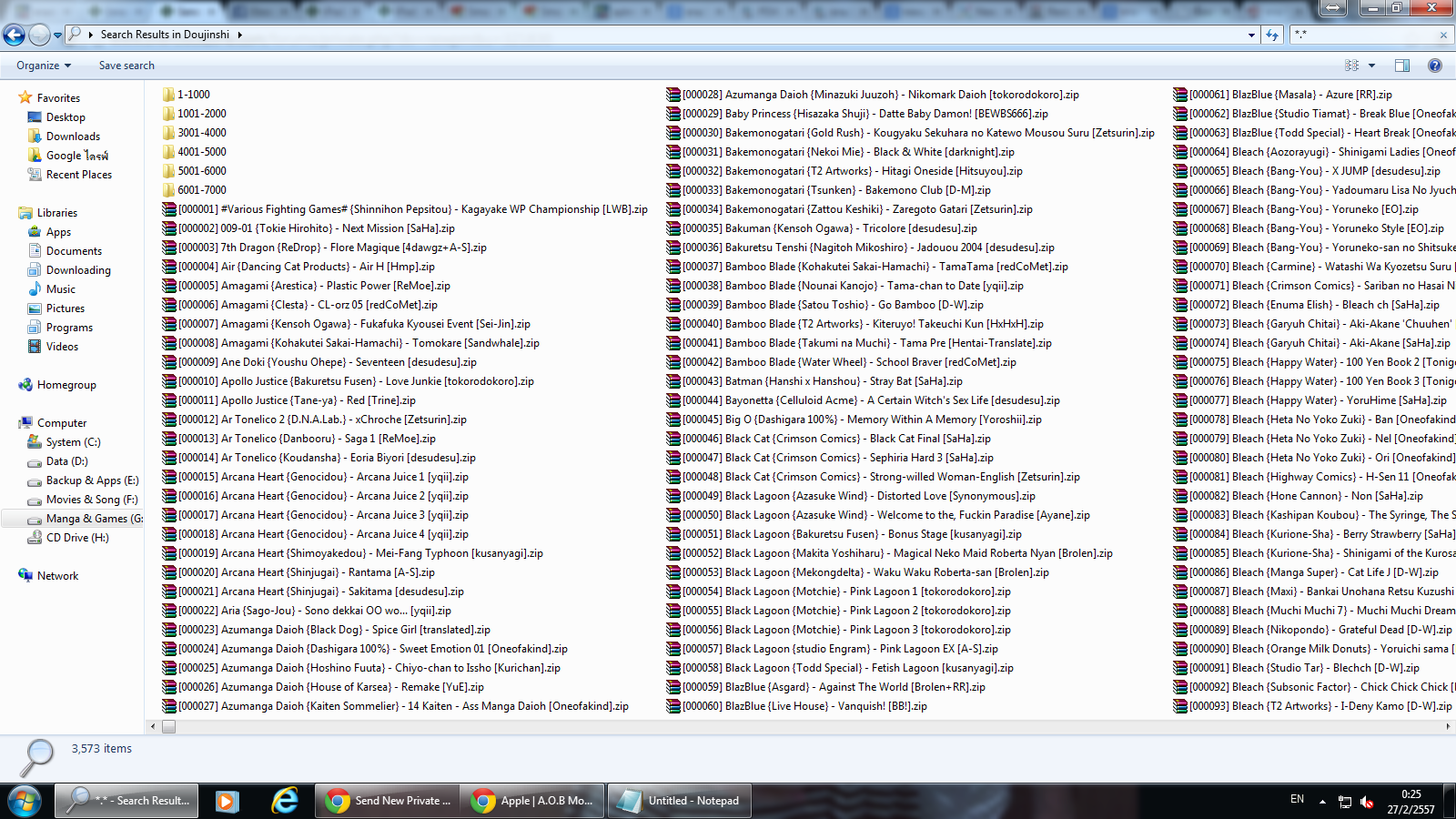Viewport: 1456px width, 819px height.
Task: Click the volume icon in the tray
Action: 1367,802
